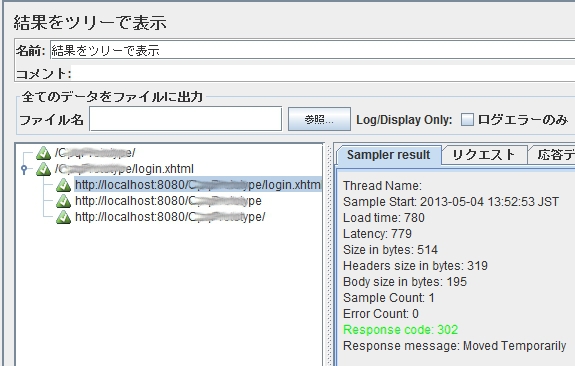Select first root tree entry ending 'e/'
This screenshot has height=366, width=575.
(95, 153)
